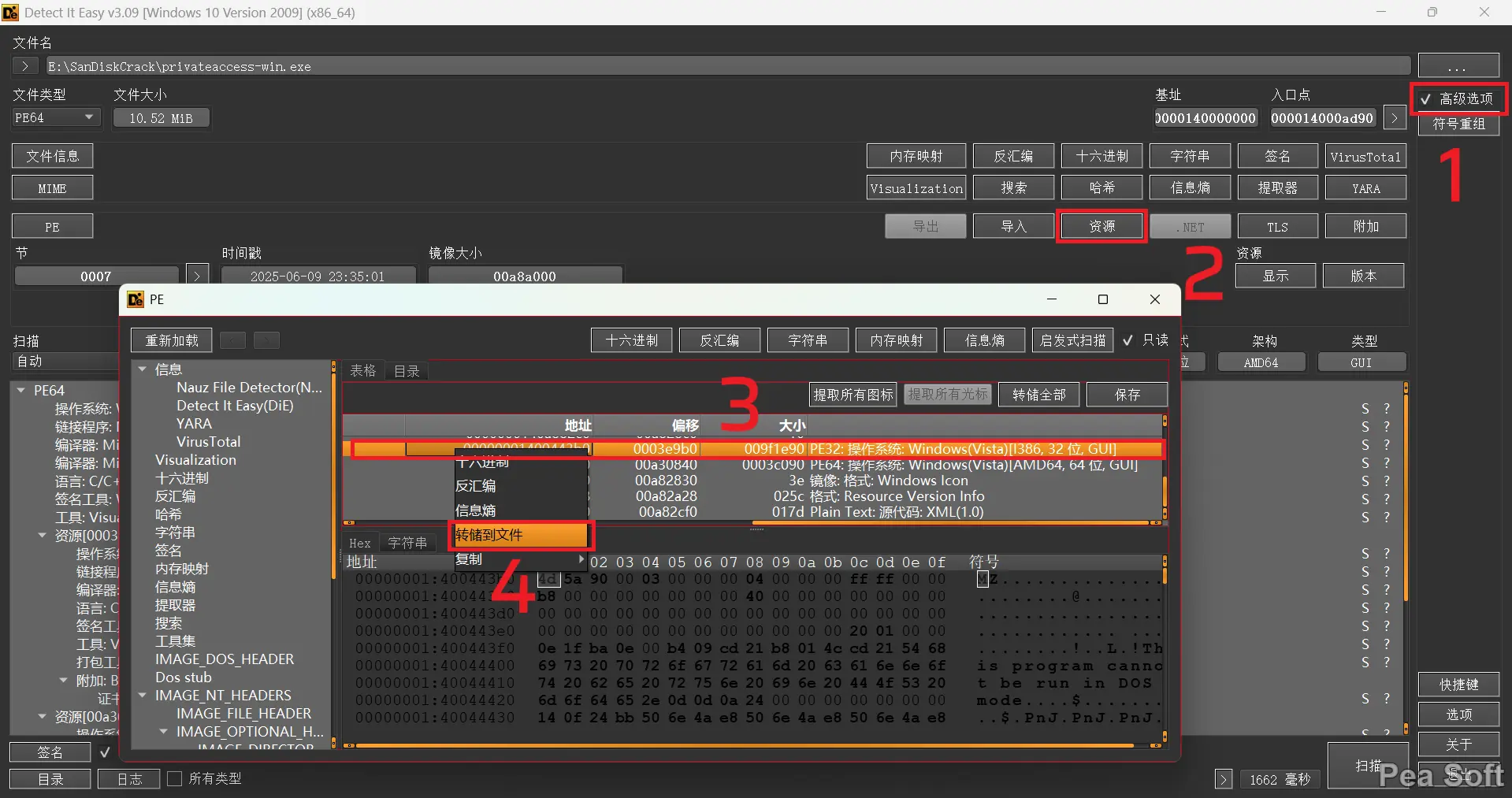Select the Windows Icon resource row
Screen dimensions: 1512x798
tap(752, 481)
